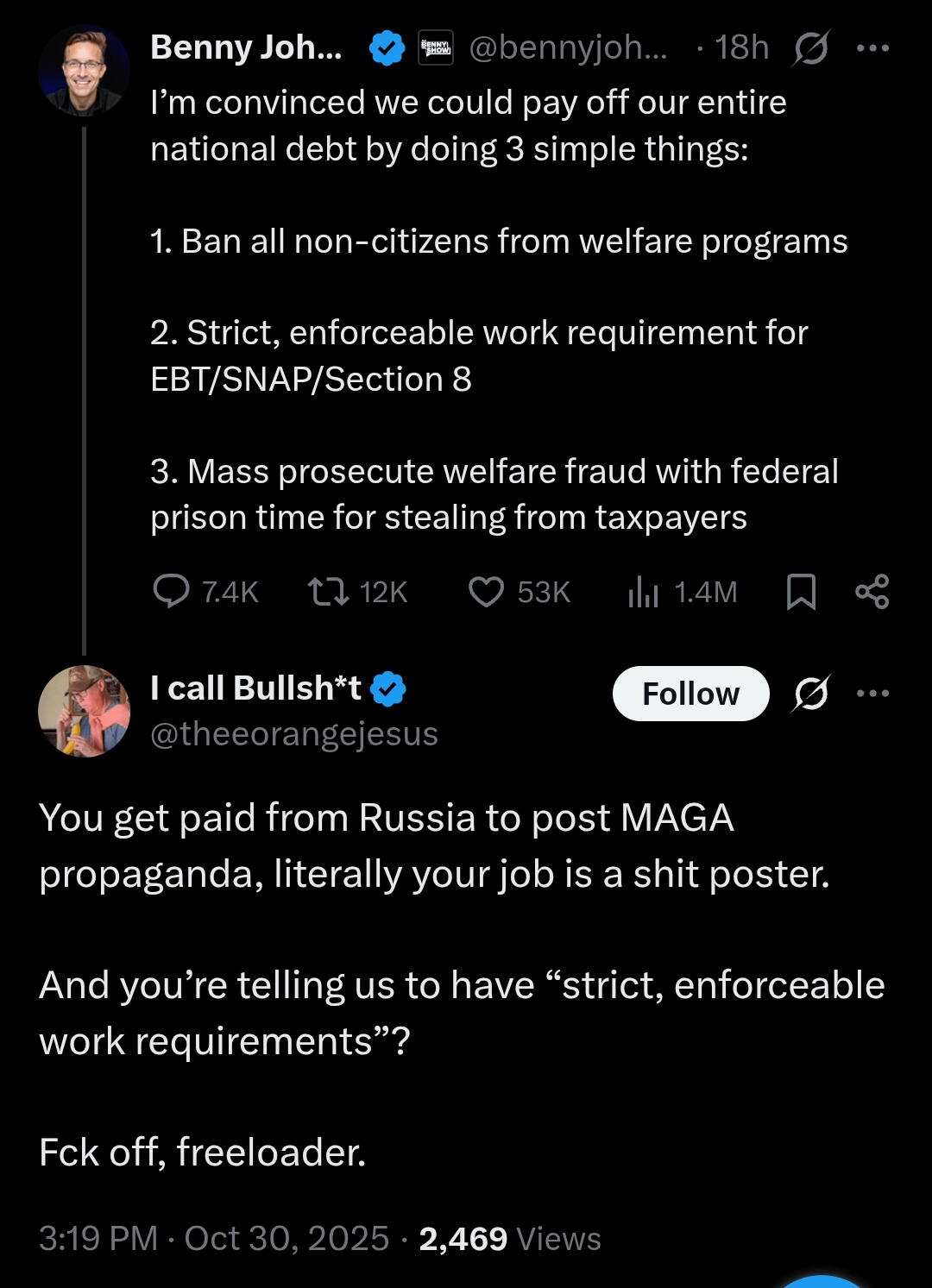Open Benny Johnson's profile picture

tap(84, 71)
